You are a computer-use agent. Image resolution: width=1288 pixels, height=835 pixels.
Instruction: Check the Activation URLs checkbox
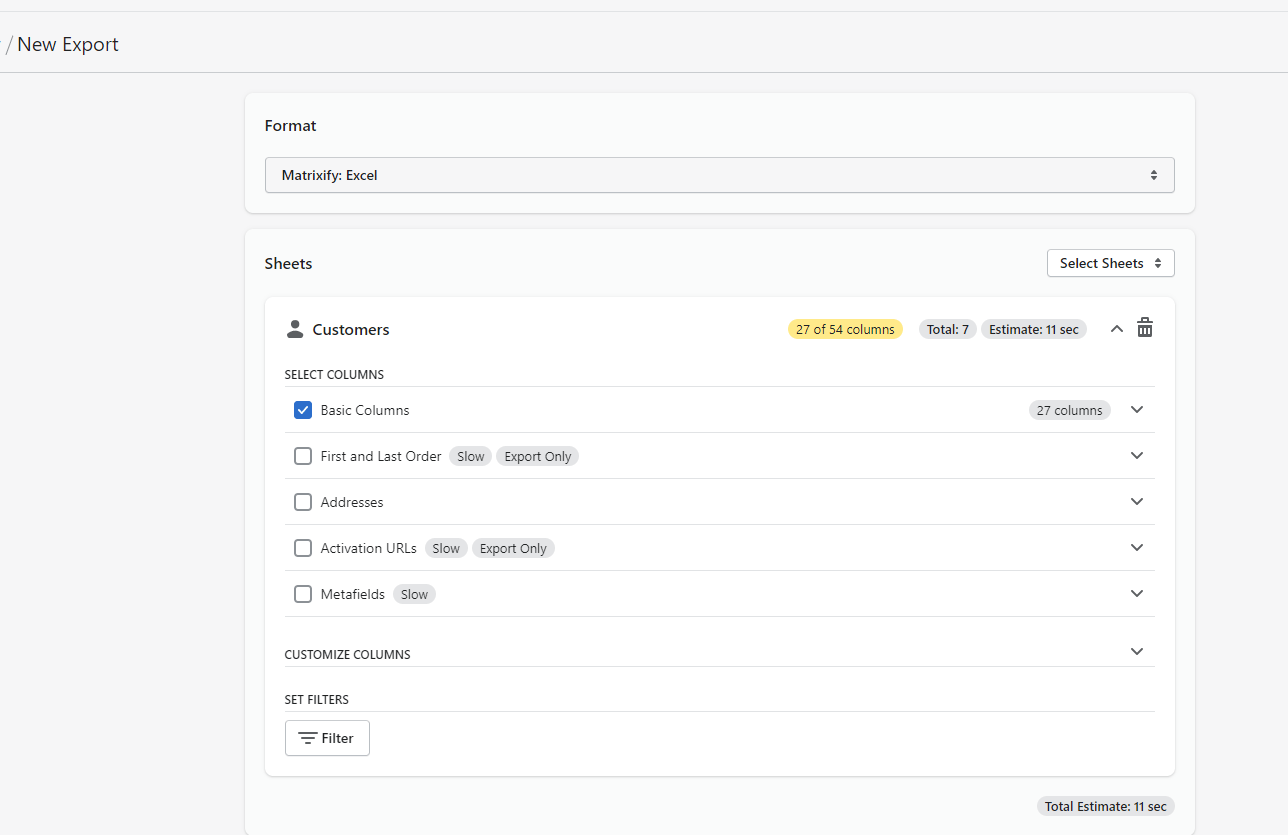[x=303, y=547]
